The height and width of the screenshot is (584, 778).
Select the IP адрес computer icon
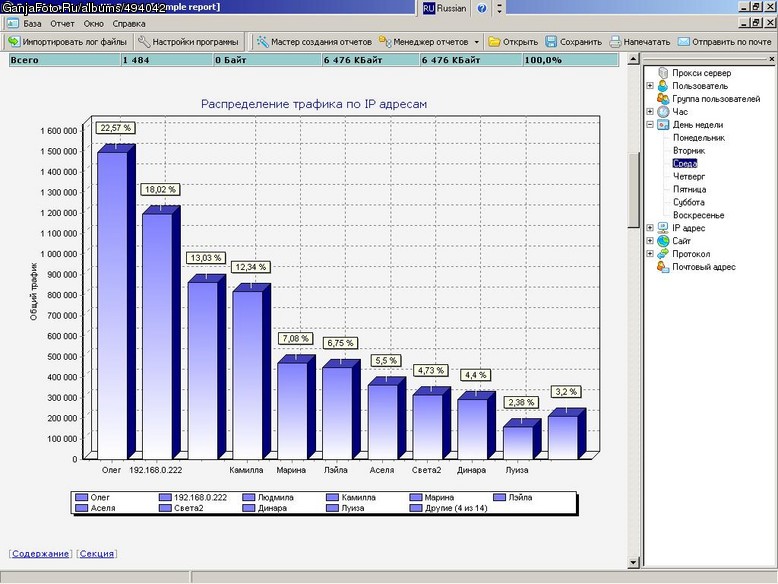pyautogui.click(x=663, y=228)
